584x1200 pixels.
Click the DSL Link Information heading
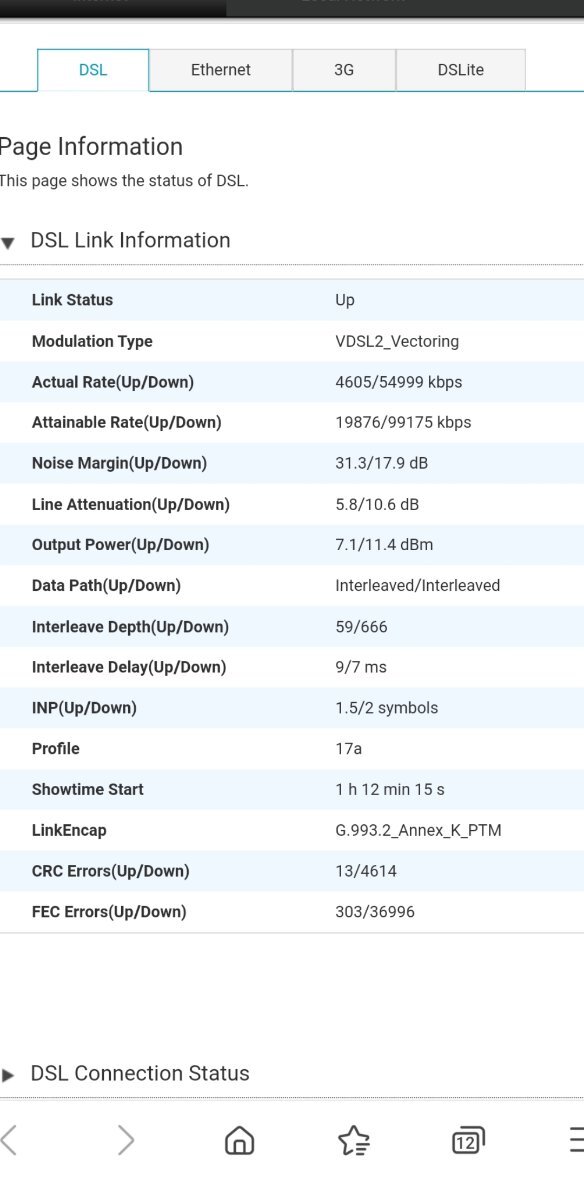click(x=131, y=240)
